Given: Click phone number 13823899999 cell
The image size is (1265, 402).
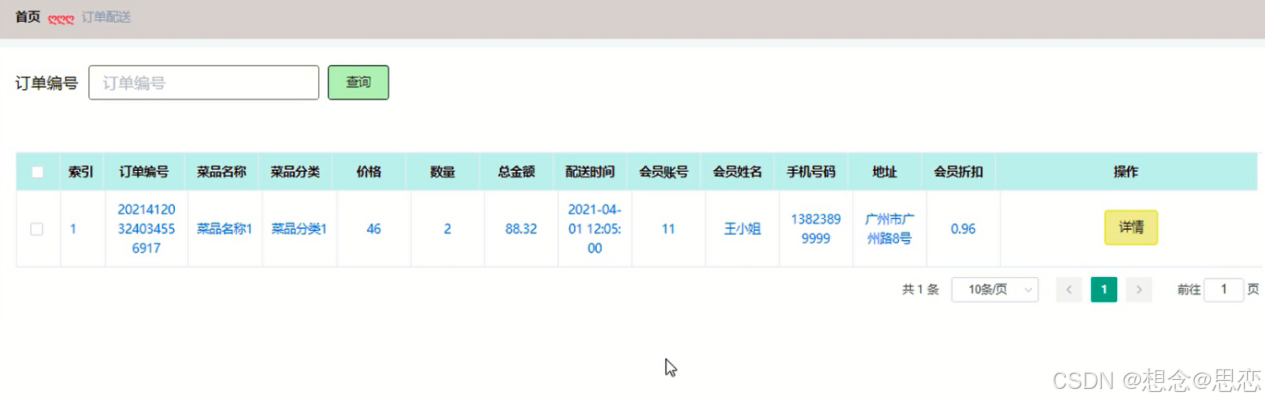Looking at the screenshot, I should [816, 229].
